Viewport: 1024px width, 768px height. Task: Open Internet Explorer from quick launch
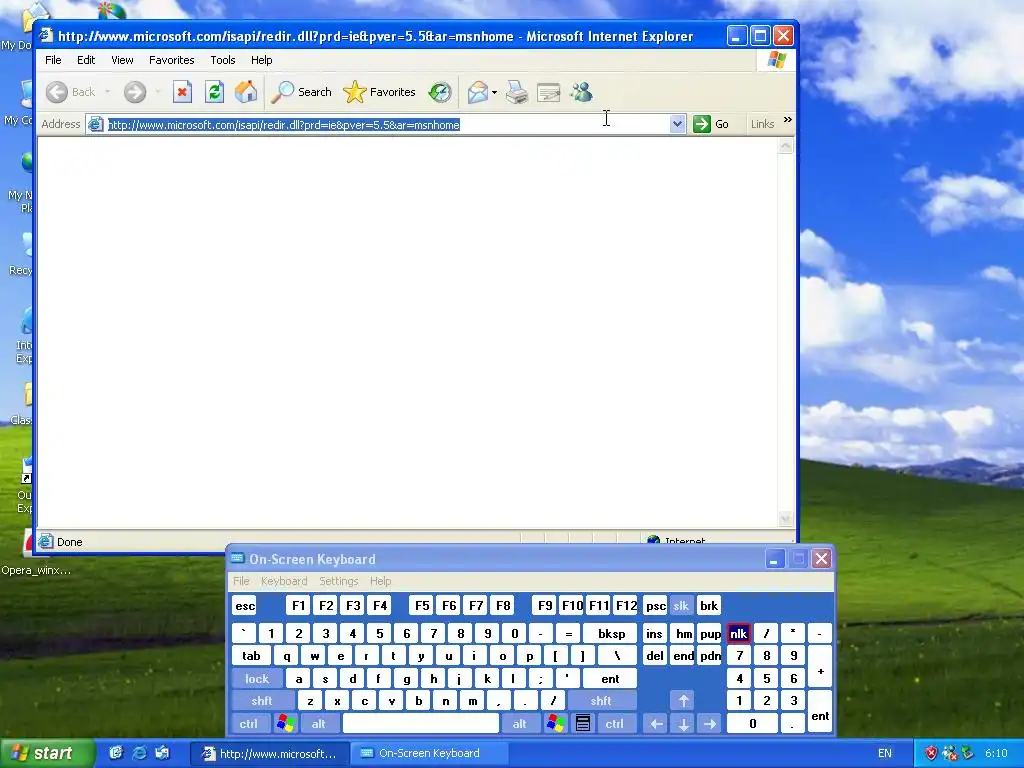[x=139, y=753]
